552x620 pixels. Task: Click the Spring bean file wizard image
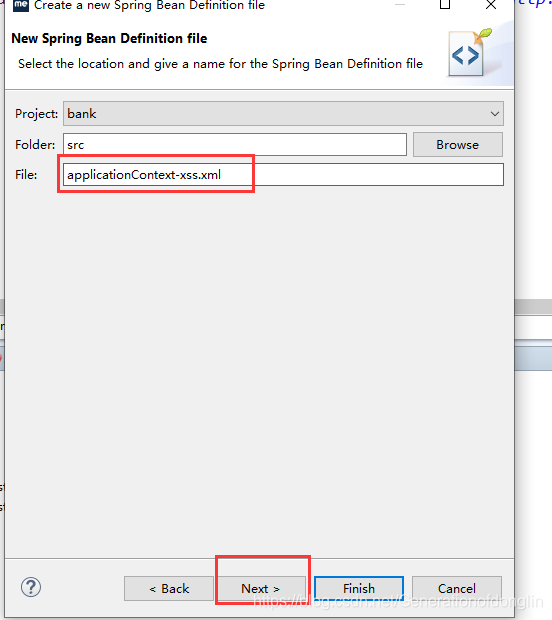pos(470,52)
